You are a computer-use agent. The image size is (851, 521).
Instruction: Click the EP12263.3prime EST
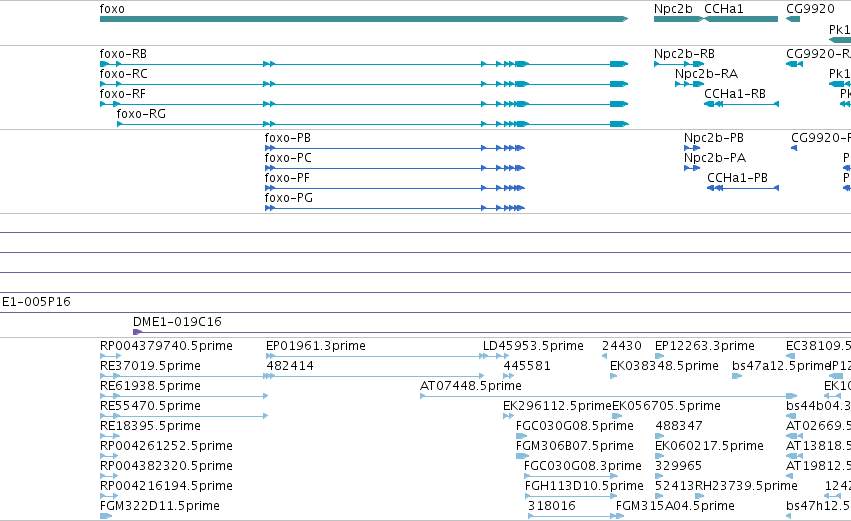click(x=659, y=356)
